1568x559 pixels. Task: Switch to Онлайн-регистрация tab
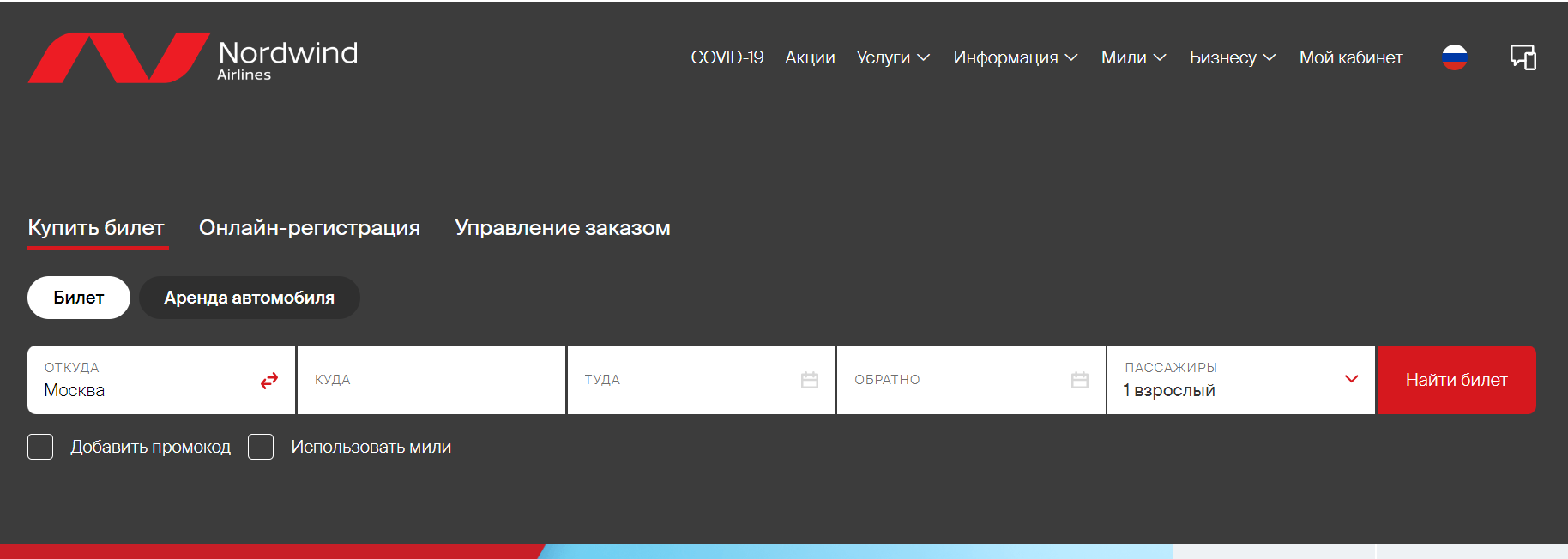(x=310, y=228)
